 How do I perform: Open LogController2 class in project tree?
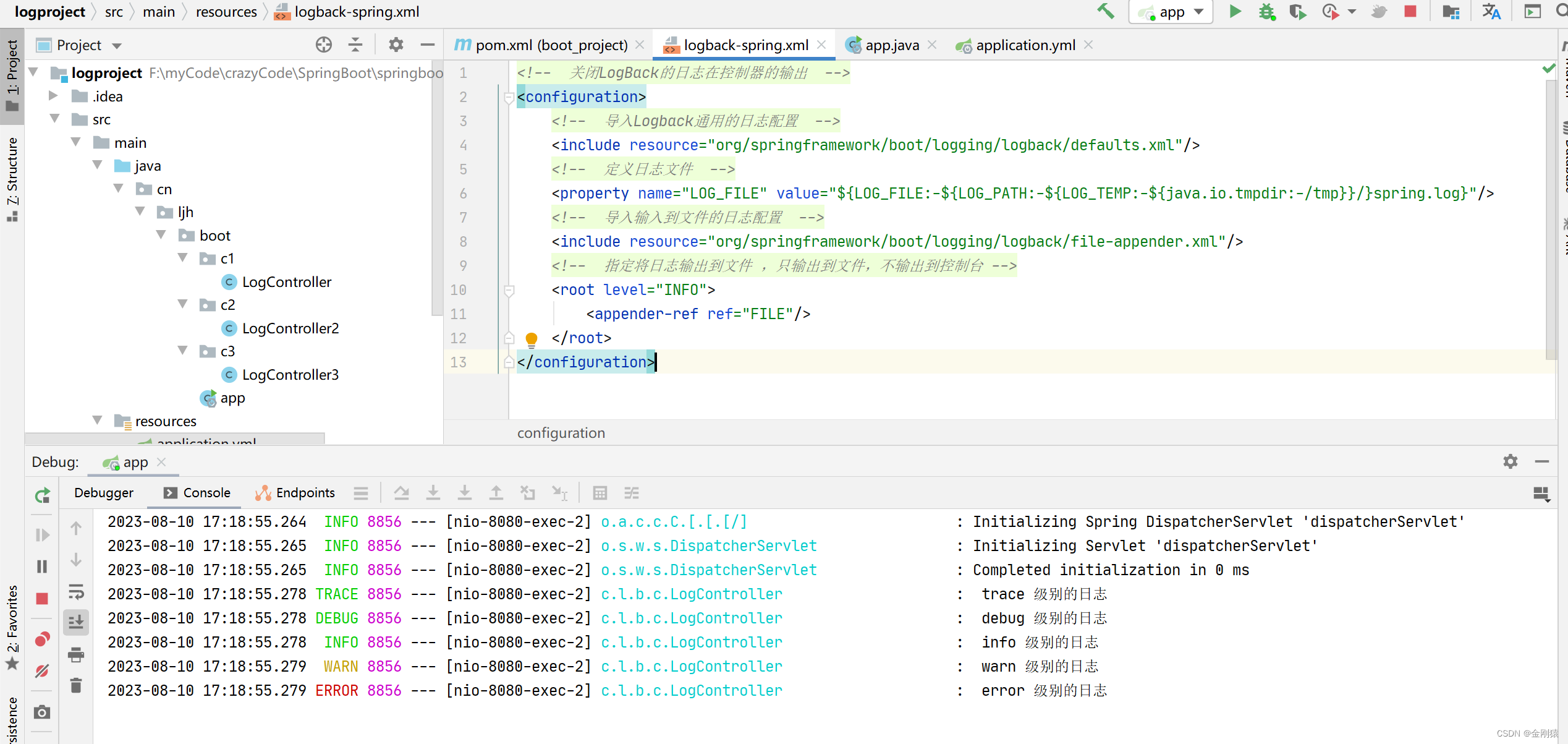(x=290, y=328)
